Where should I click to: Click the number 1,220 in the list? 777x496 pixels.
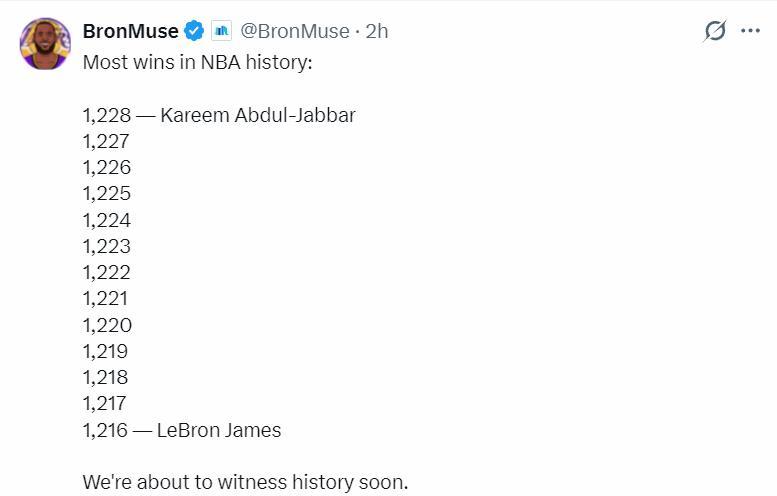106,325
